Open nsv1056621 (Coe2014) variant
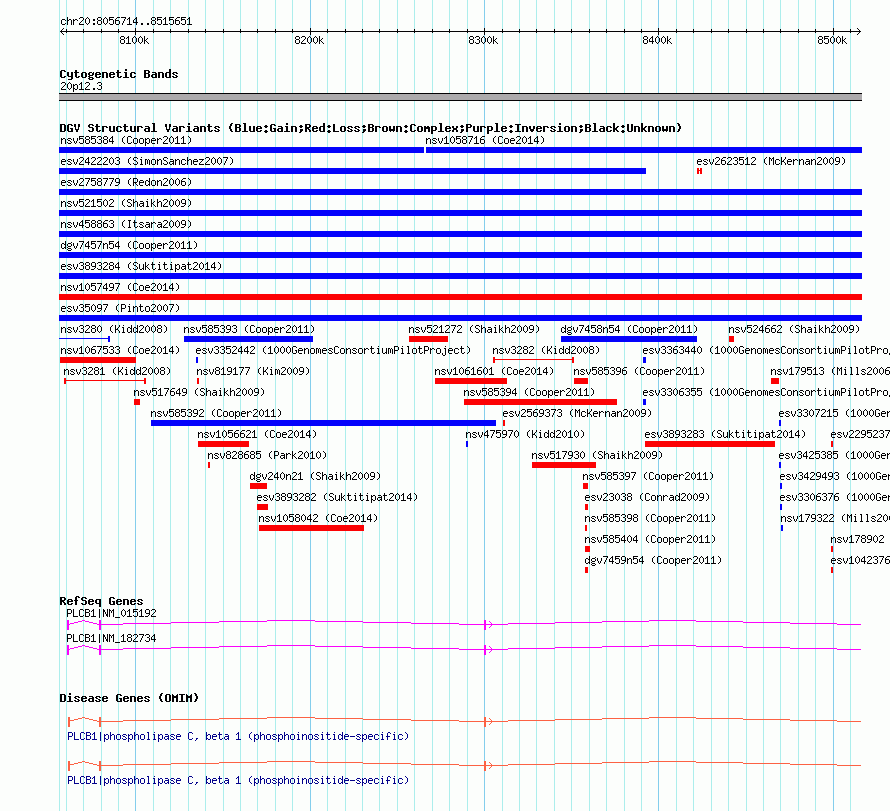 point(257,434)
